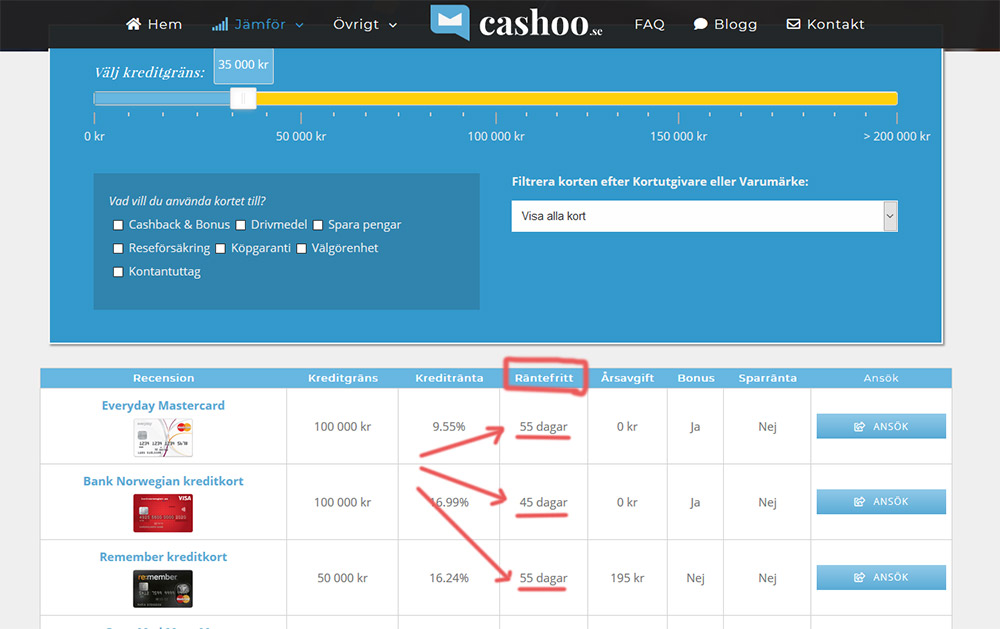This screenshot has height=629, width=1000.
Task: Click the Blogg speech bubble icon
Action: [701, 24]
